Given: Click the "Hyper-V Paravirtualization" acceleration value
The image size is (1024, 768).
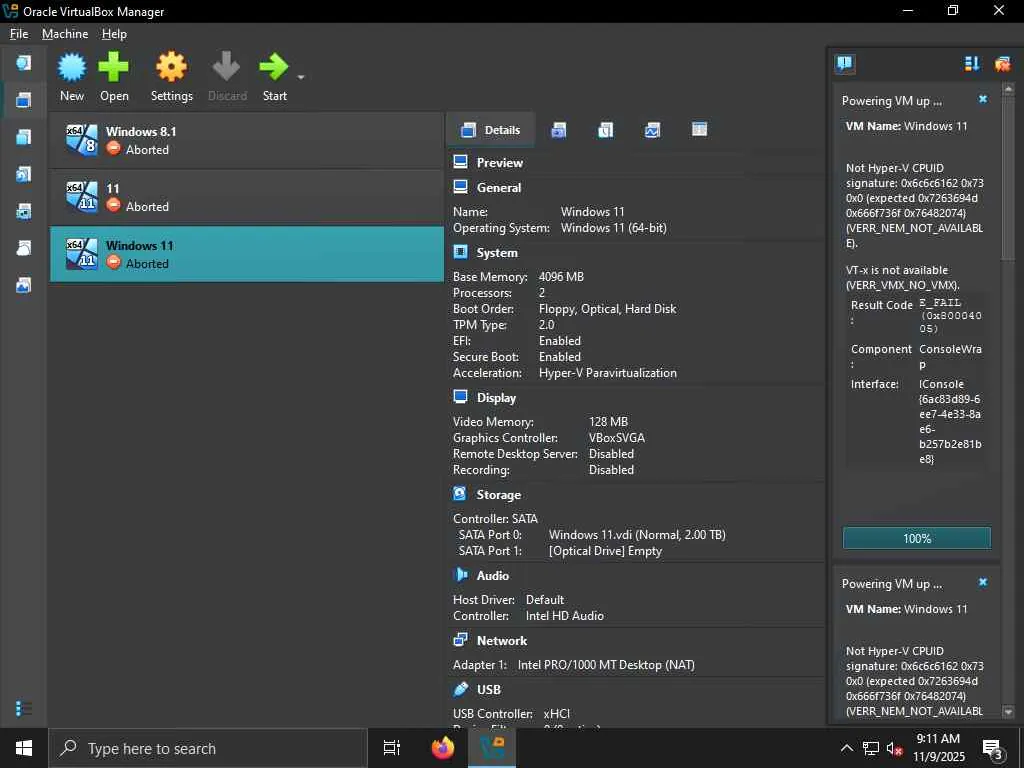Looking at the screenshot, I should click(607, 373).
